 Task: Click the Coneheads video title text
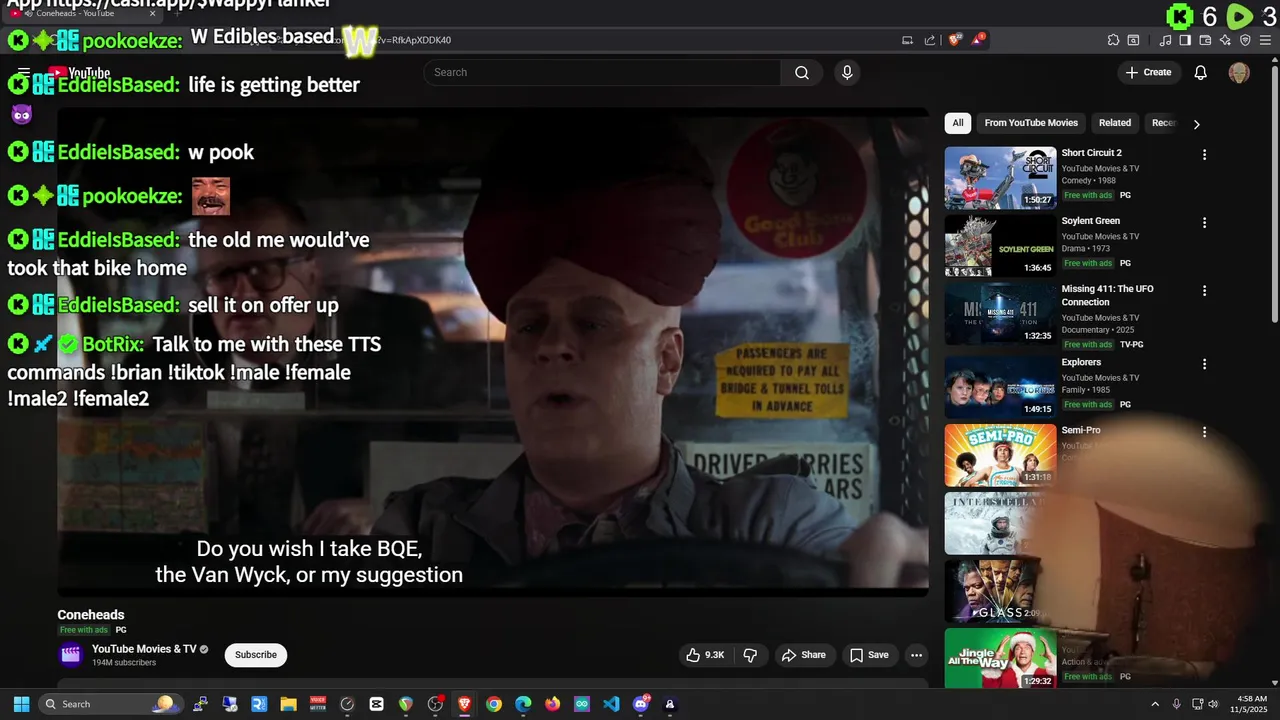coord(91,615)
